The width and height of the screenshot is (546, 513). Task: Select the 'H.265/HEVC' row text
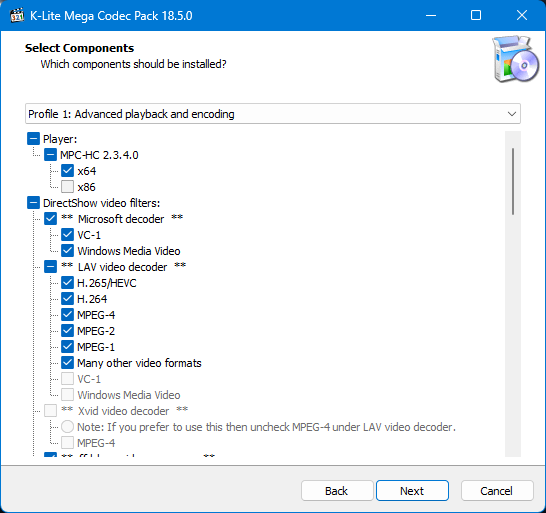(x=107, y=283)
